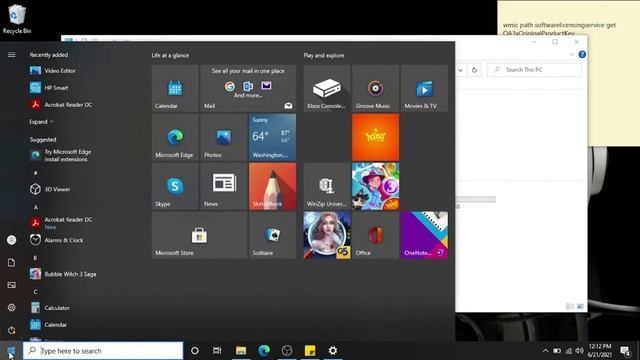Collapse the File Explorer ribbon chevron
Image resolution: width=640 pixels, height=360 pixels.
(571, 54)
